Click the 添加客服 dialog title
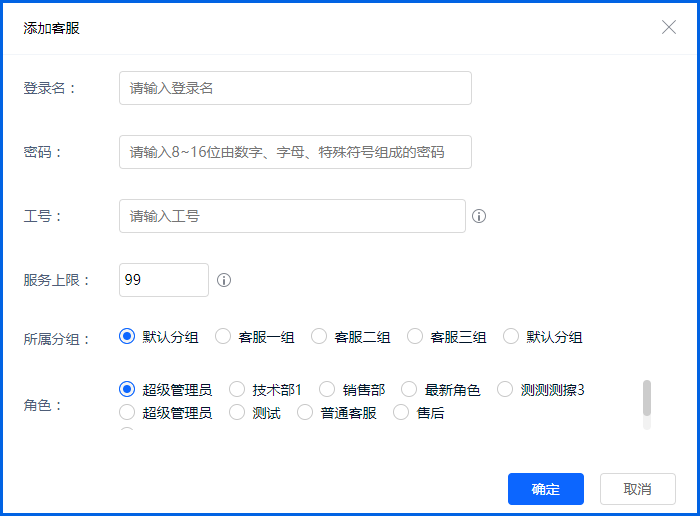Viewport: 700px width, 516px height. (51, 28)
